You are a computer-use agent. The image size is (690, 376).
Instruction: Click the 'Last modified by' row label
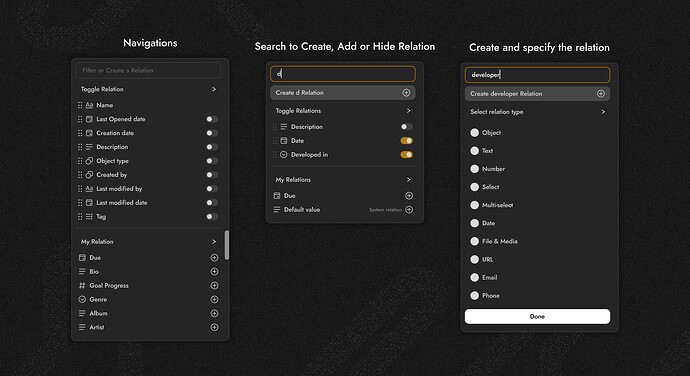coord(119,188)
